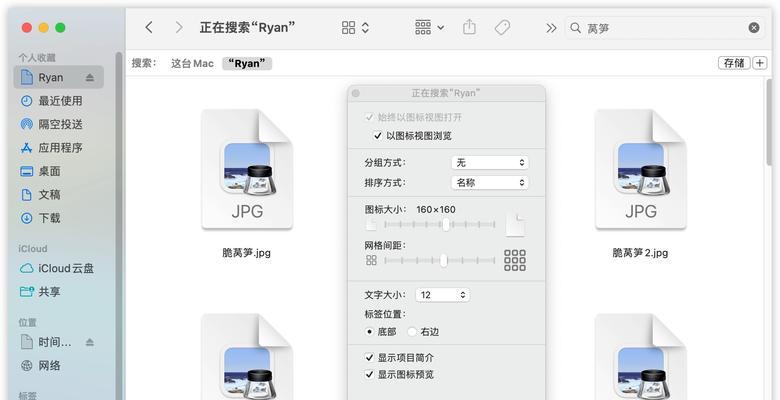Clear the search text with the x button

point(754,28)
